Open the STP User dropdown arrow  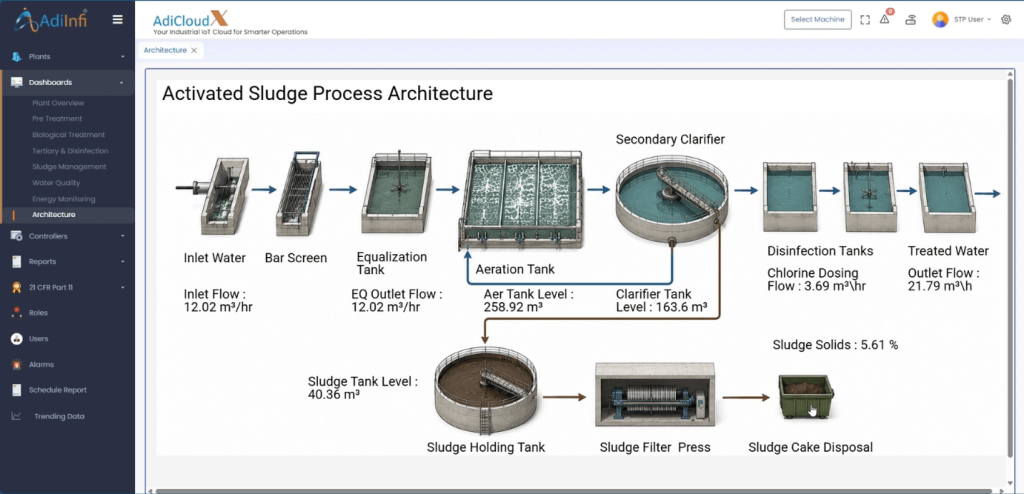click(989, 20)
